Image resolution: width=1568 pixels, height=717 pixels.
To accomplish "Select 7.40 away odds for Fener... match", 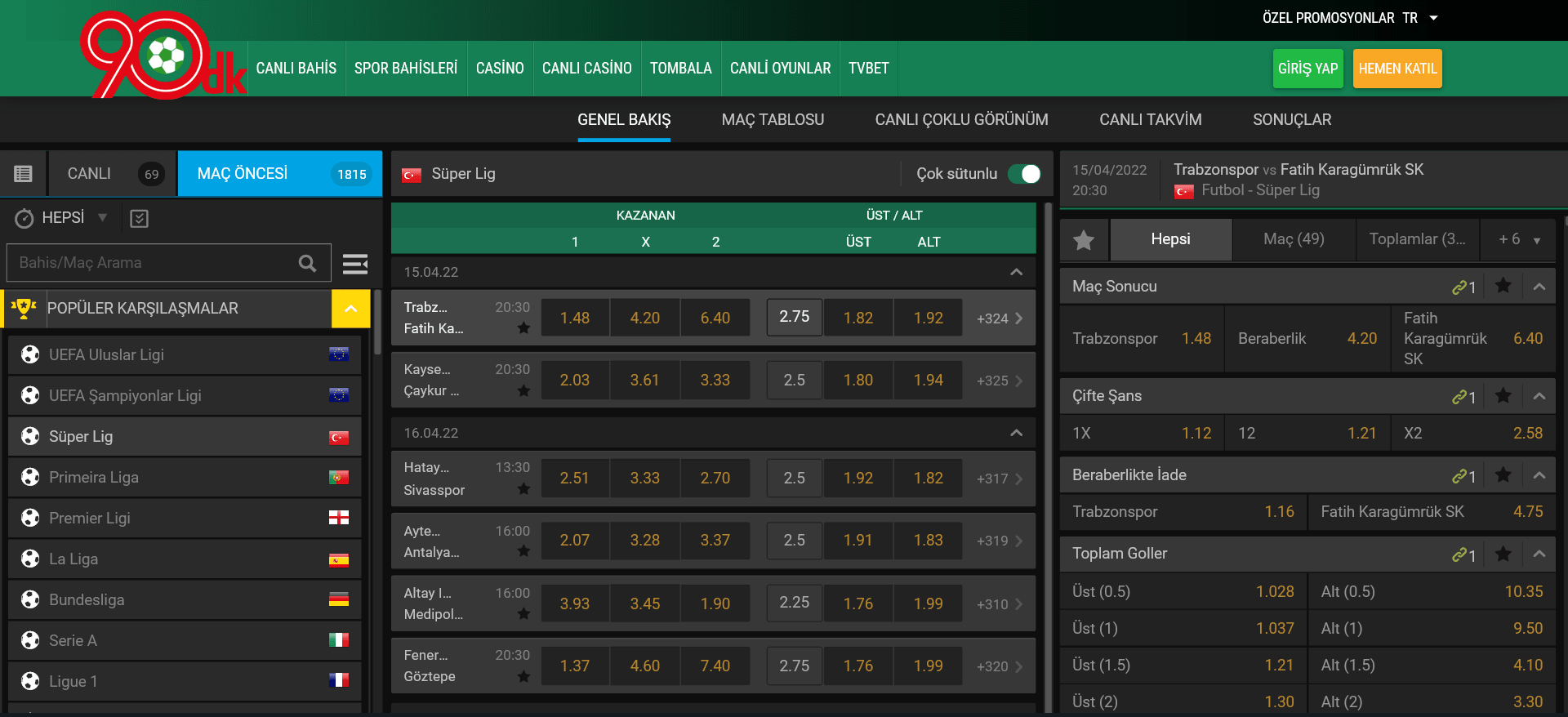I will tap(715, 666).
